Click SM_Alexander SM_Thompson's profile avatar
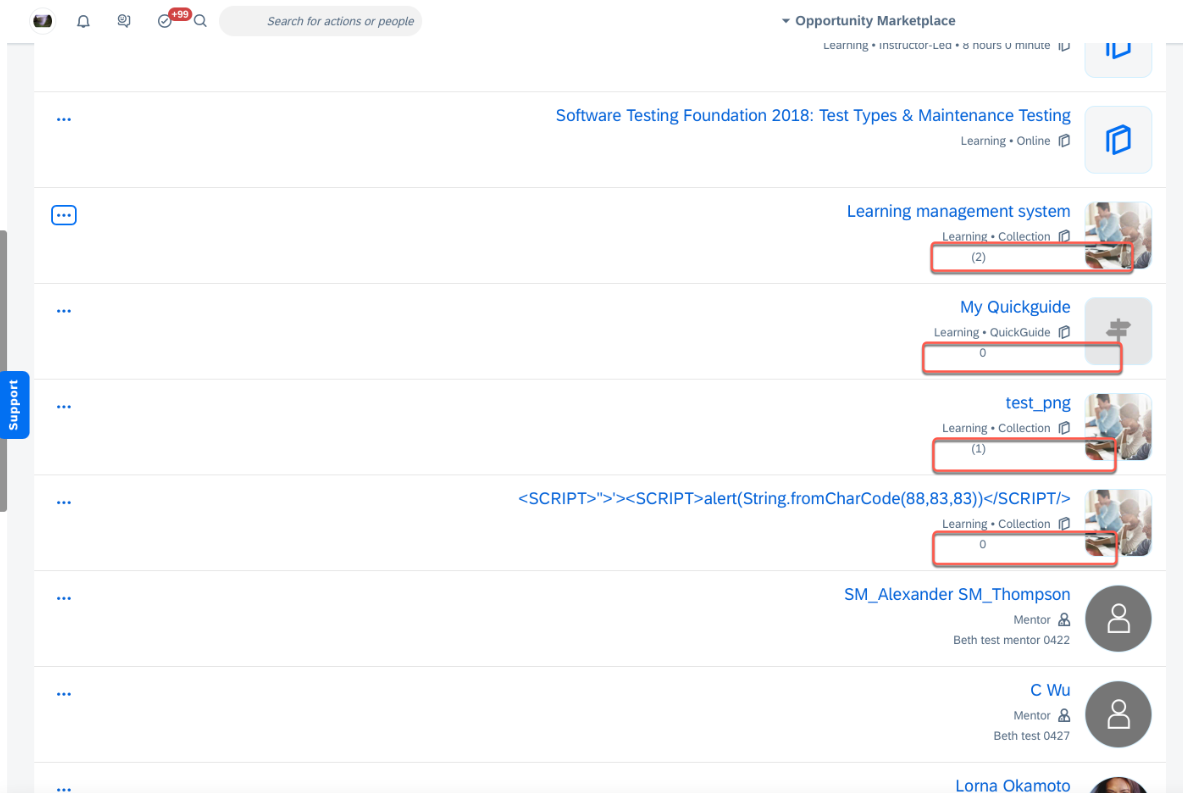 point(1118,619)
